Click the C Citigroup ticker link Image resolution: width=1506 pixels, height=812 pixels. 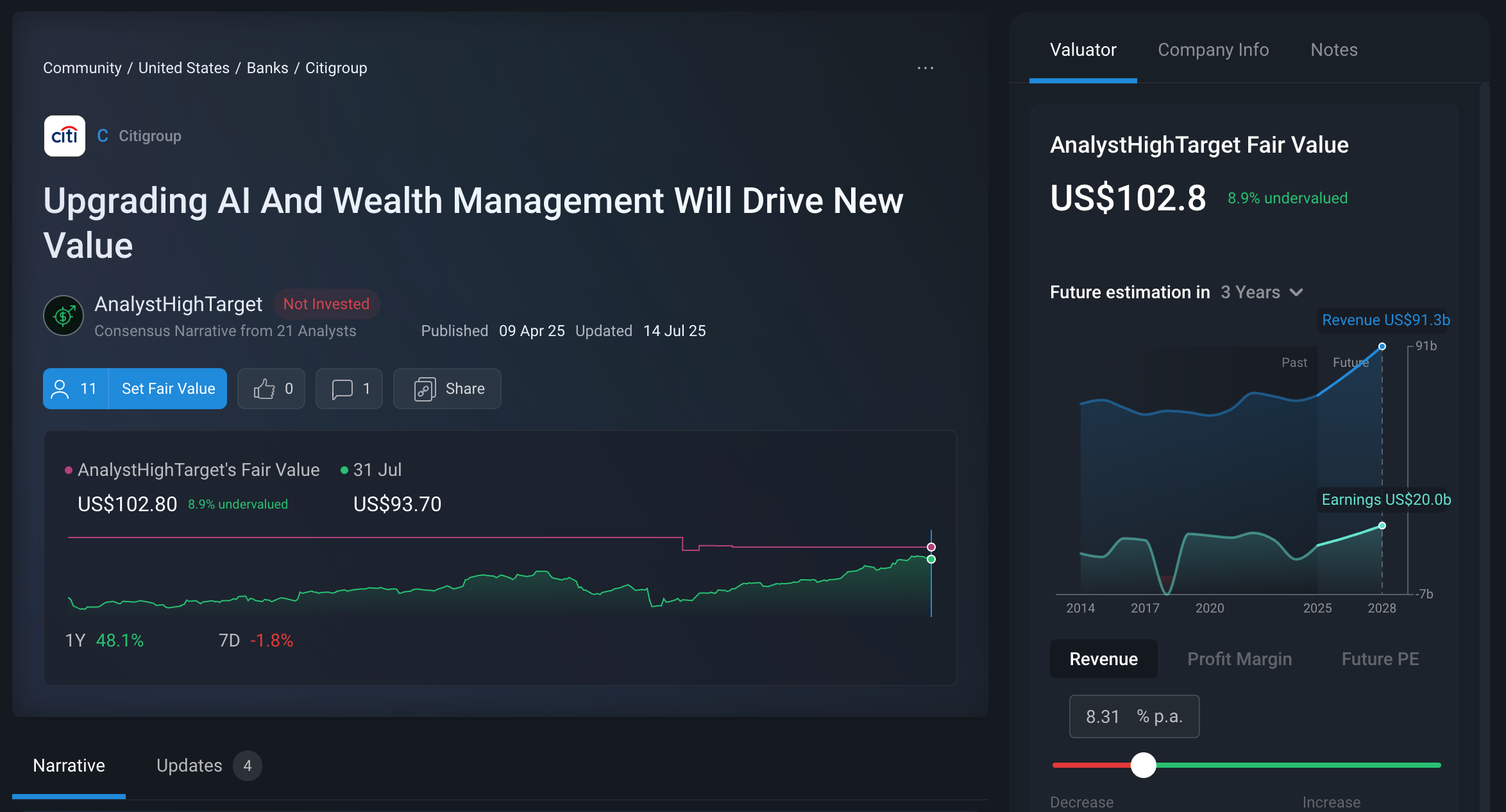[x=139, y=136]
